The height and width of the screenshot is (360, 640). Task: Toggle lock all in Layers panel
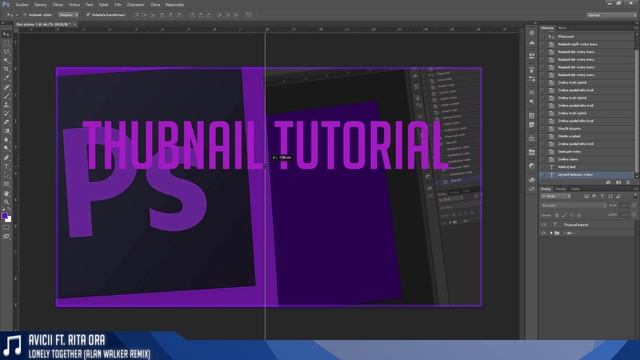pyautogui.click(x=579, y=215)
